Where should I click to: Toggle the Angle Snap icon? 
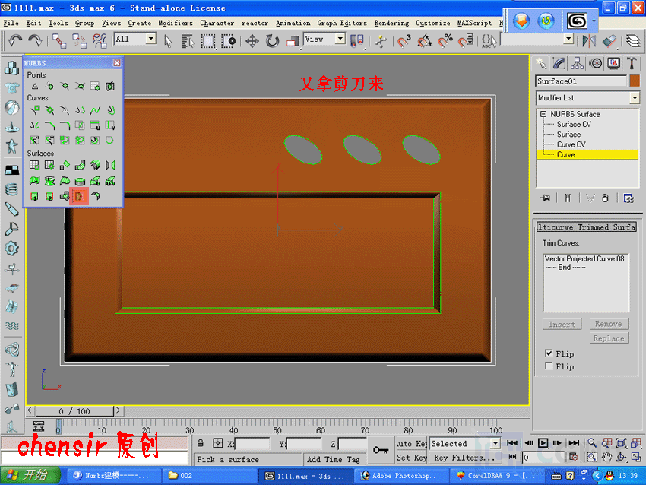(x=424, y=41)
